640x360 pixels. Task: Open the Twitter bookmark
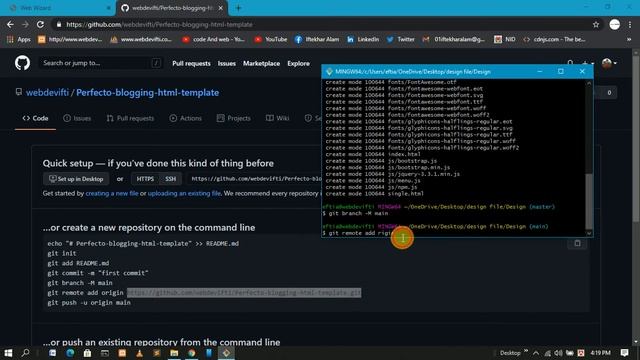pos(400,39)
